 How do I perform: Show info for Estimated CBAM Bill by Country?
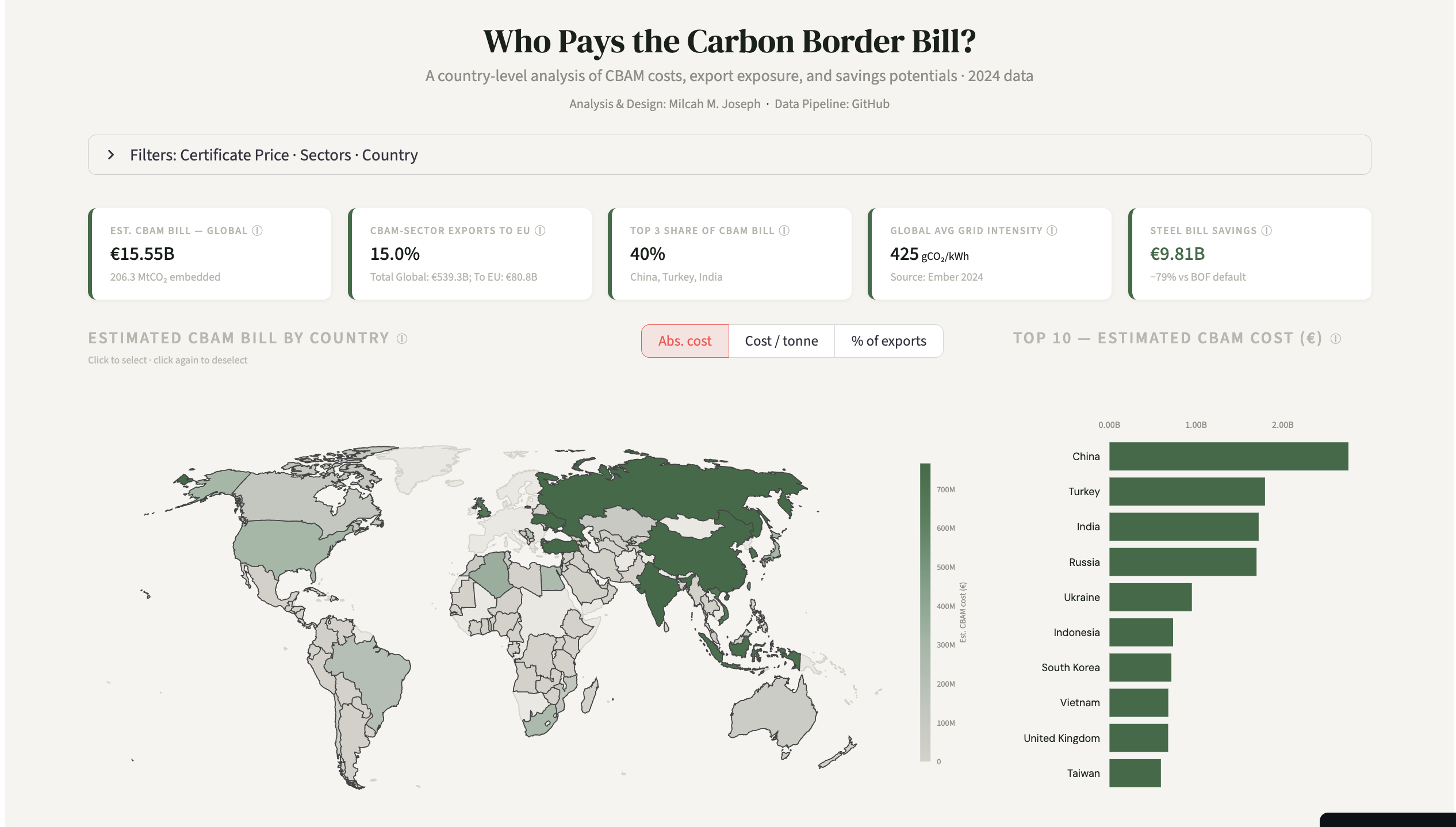click(403, 339)
